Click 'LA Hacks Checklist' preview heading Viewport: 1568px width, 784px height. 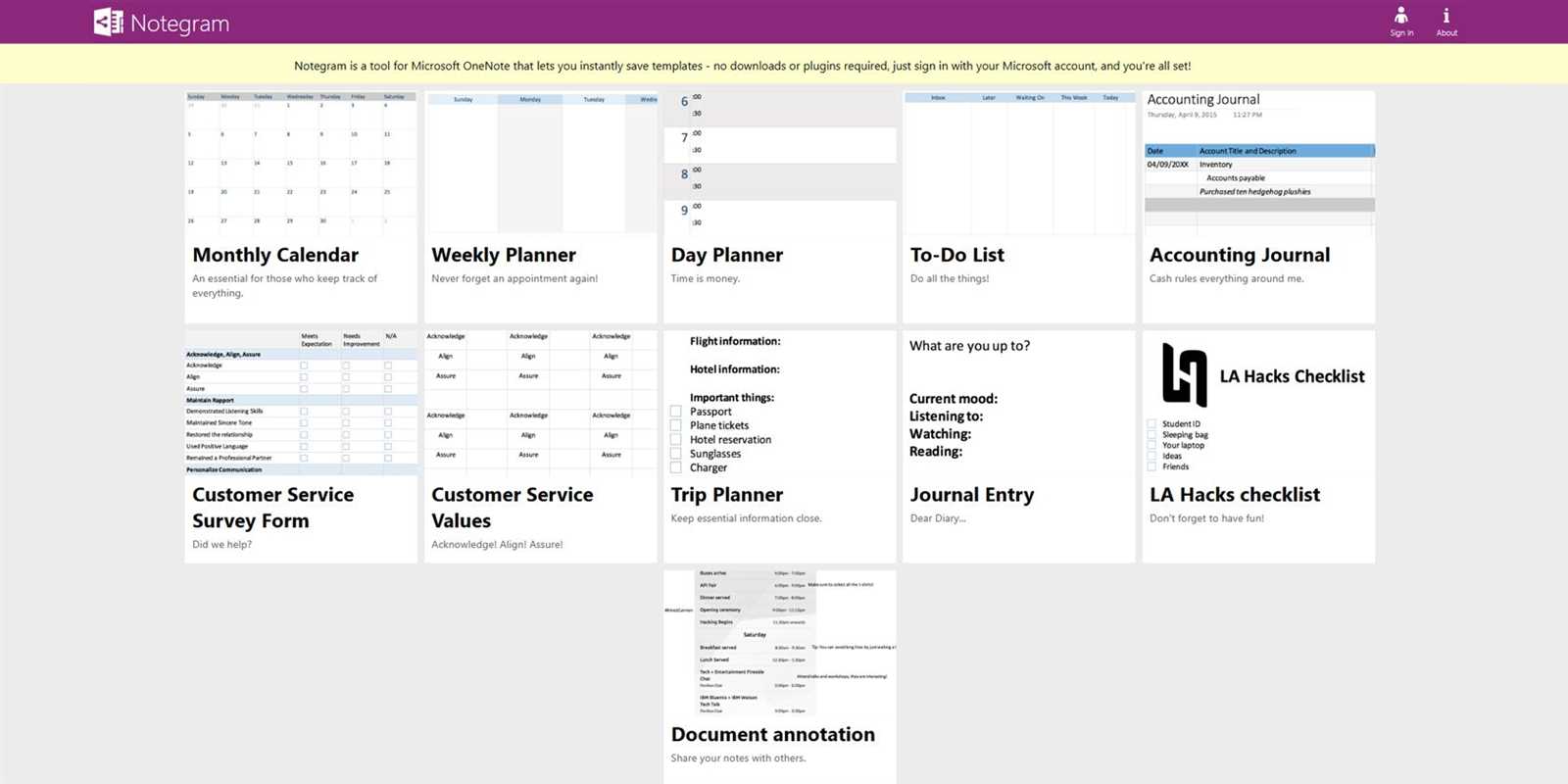click(x=1292, y=376)
